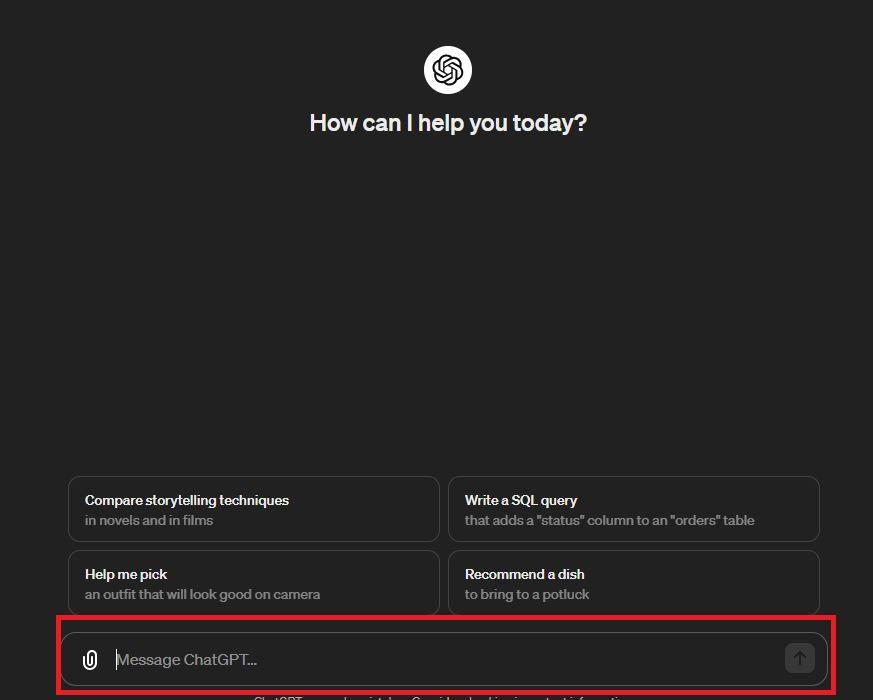The image size is (873, 700).
Task: Click the send message arrow button
Action: click(x=800, y=658)
